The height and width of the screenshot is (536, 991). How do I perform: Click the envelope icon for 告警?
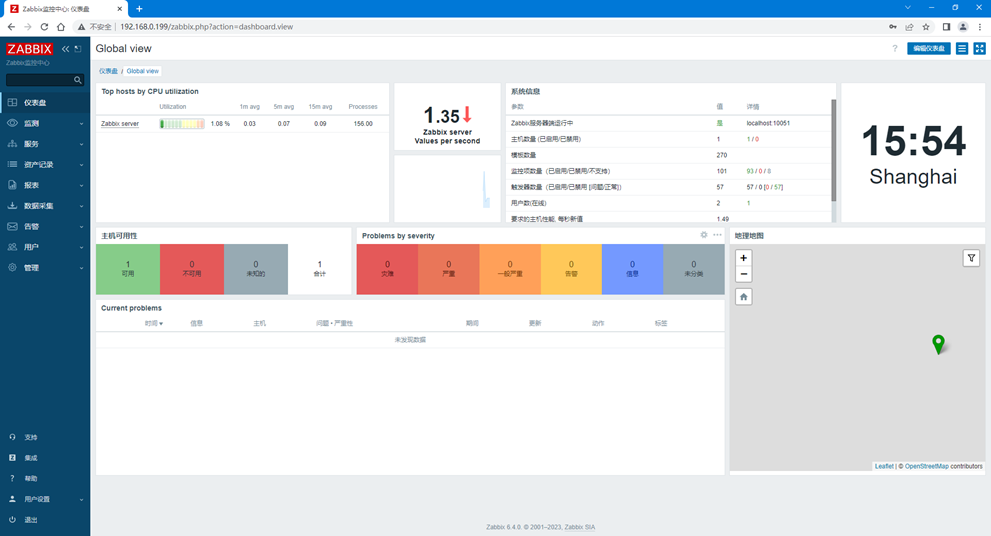12,226
